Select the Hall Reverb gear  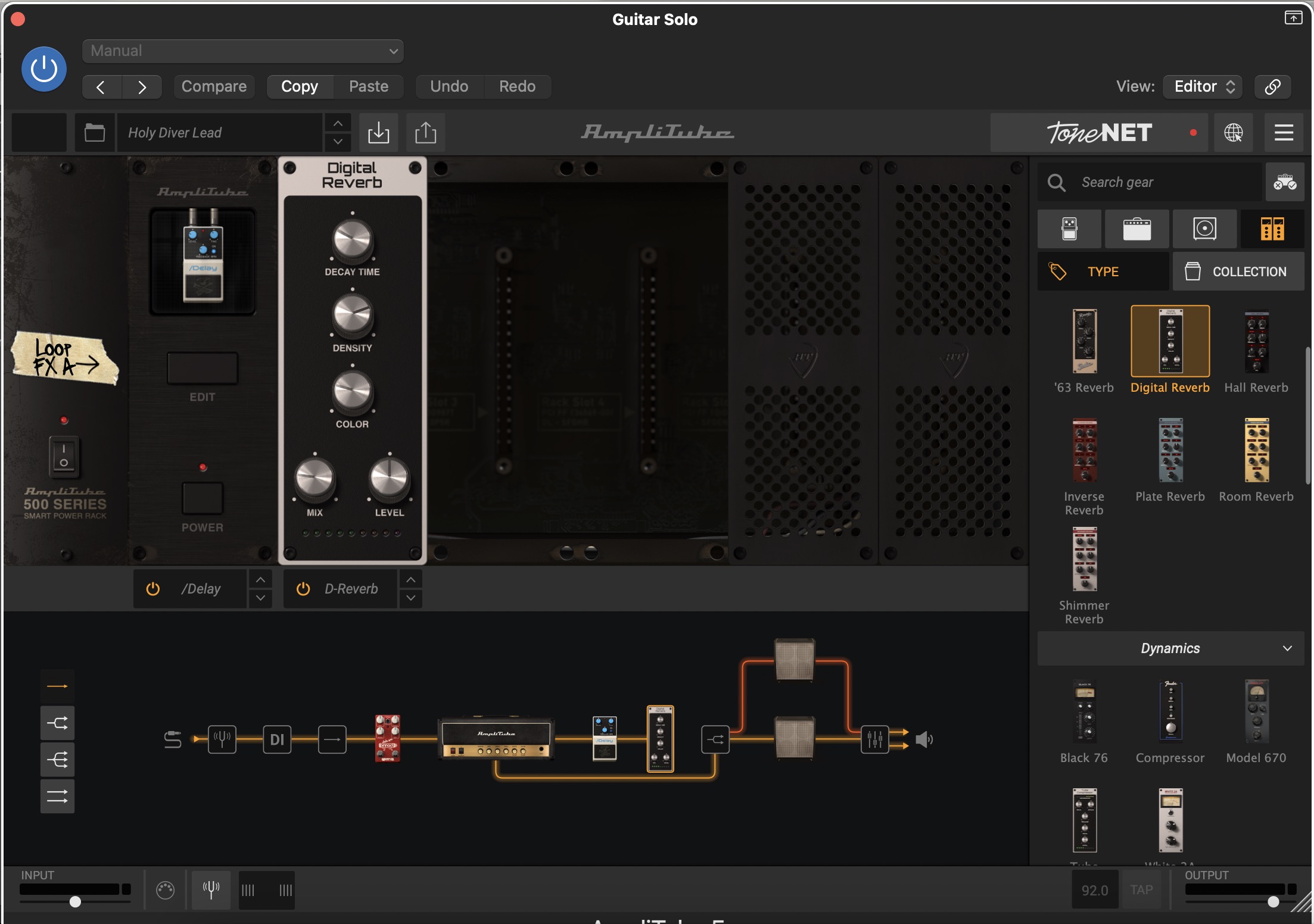pos(1256,351)
